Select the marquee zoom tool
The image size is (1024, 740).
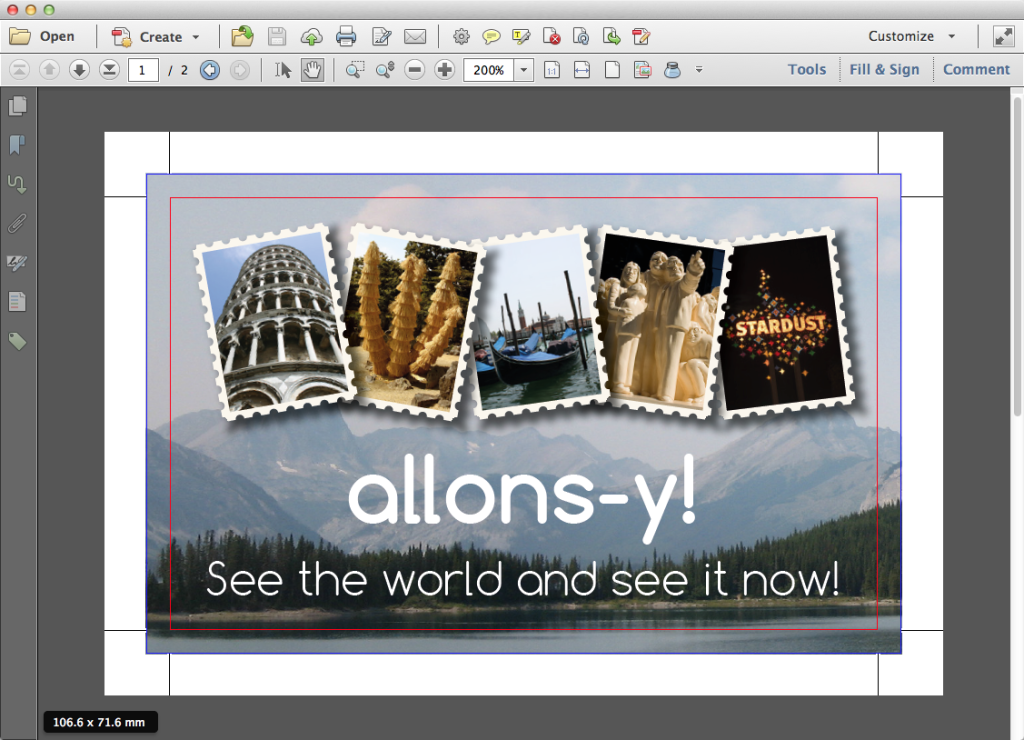click(355, 70)
